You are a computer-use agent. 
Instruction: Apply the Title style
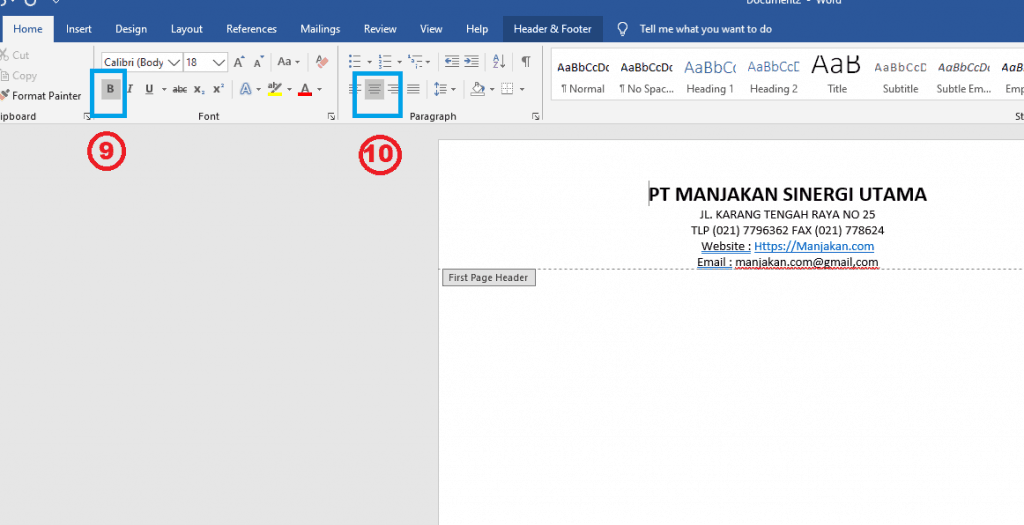[837, 76]
